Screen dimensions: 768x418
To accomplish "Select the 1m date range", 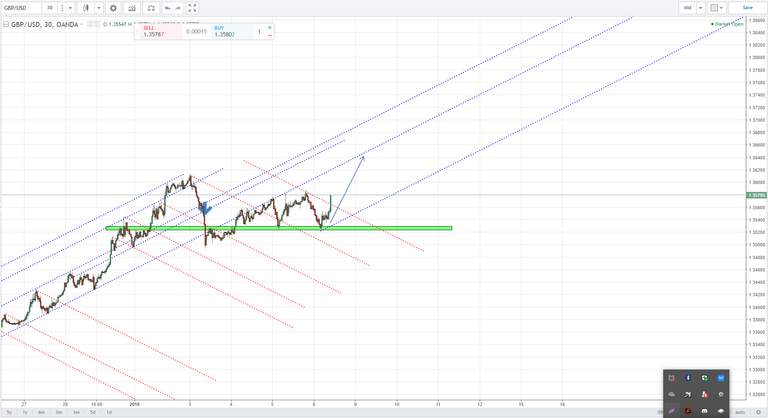I will click(x=76, y=412).
